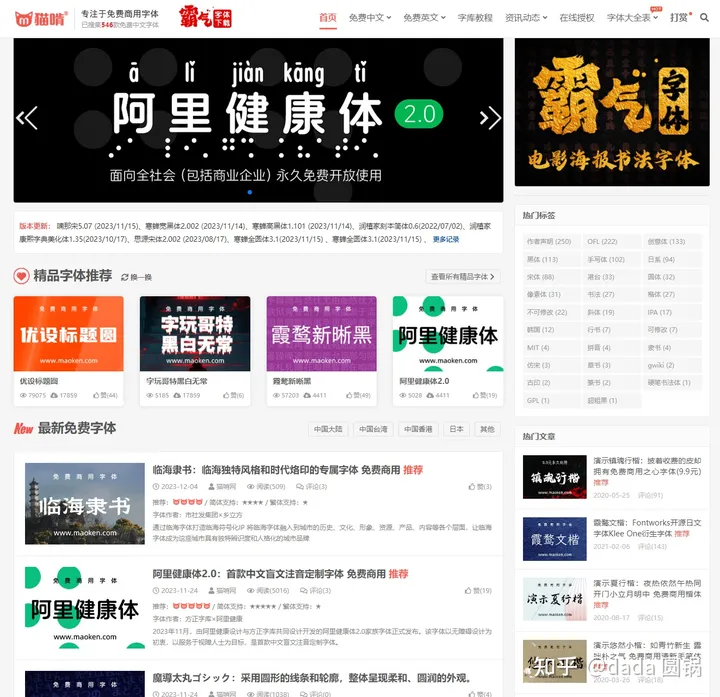This screenshot has height=697, width=720.
Task: Filter latest fonts by 日本
Action: click(x=456, y=429)
